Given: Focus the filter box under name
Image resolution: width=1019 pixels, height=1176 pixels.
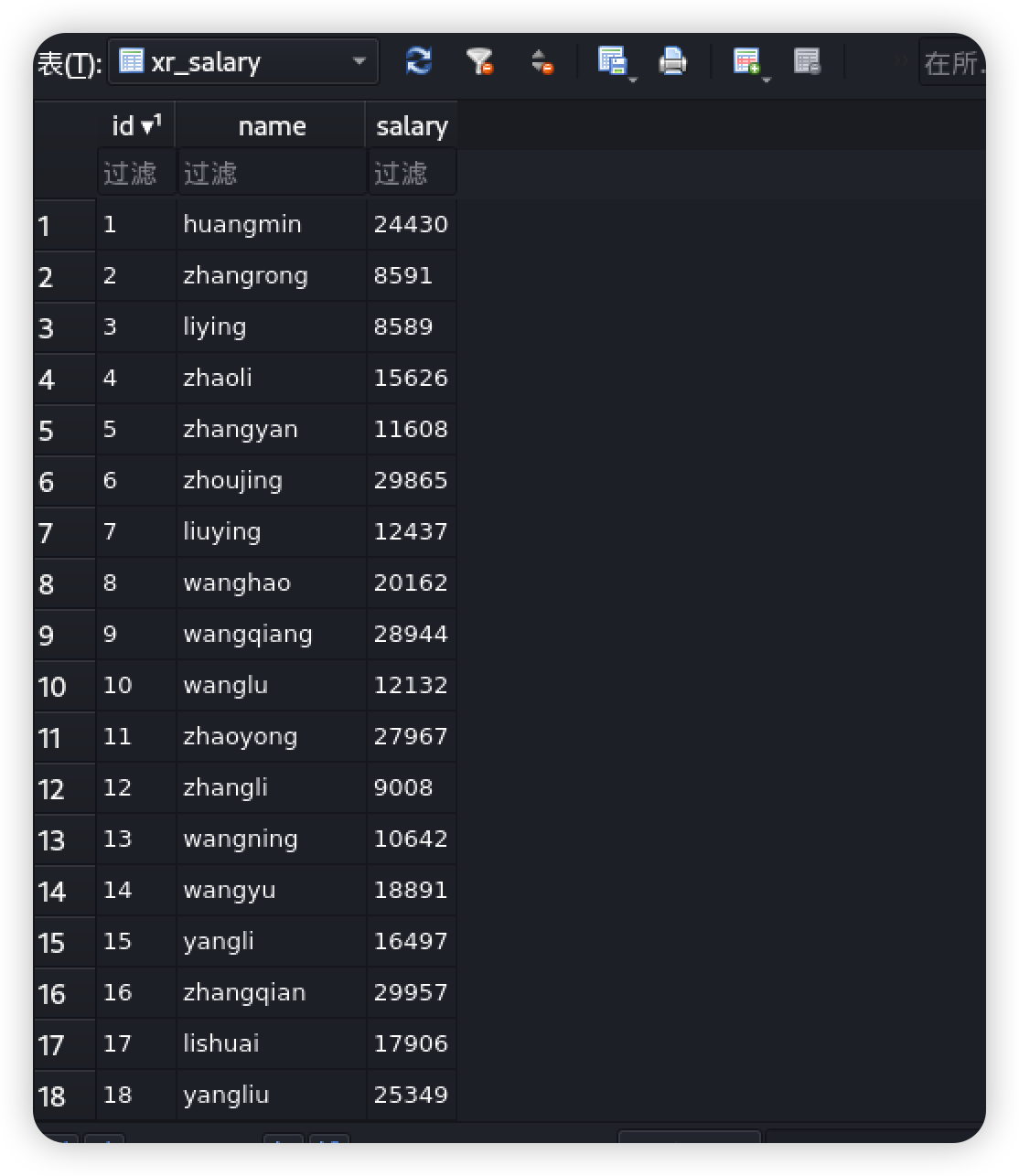Looking at the screenshot, I should [272, 173].
